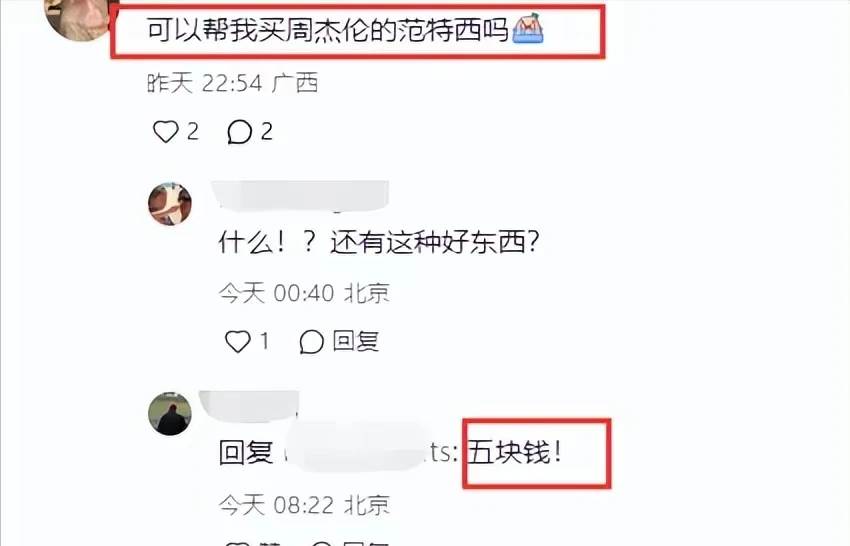The image size is (850, 546).
Task: Click blurred username above 什么 comment
Action: [x=300, y=195]
